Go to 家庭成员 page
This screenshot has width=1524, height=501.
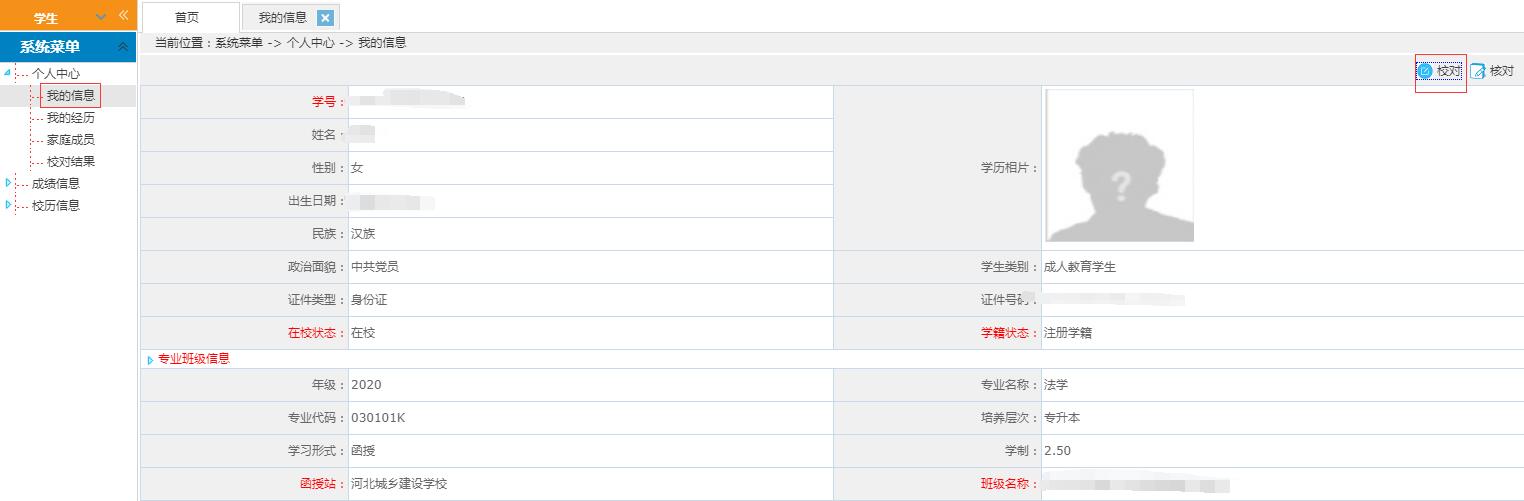[x=71, y=140]
